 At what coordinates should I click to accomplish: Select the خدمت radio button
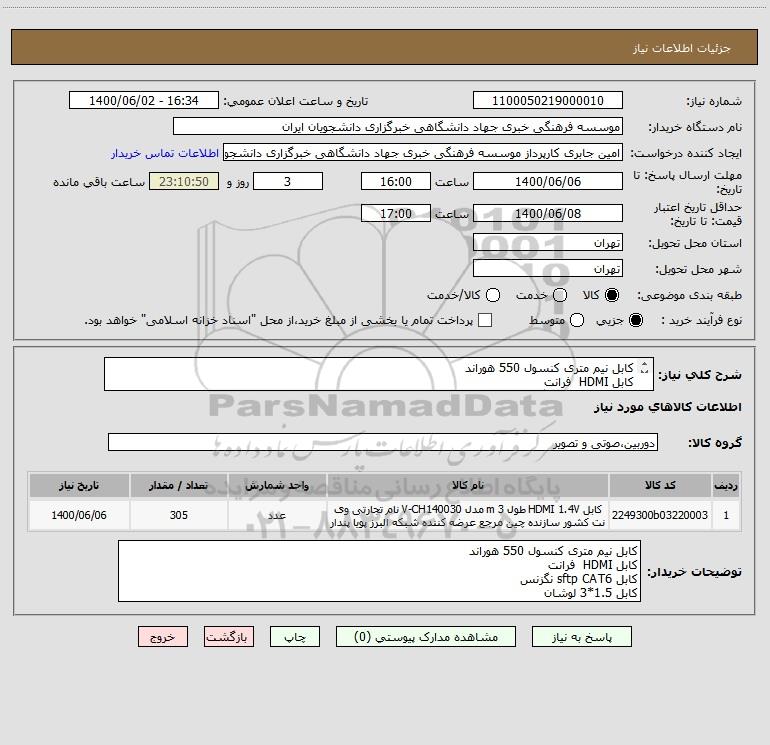coord(560,295)
